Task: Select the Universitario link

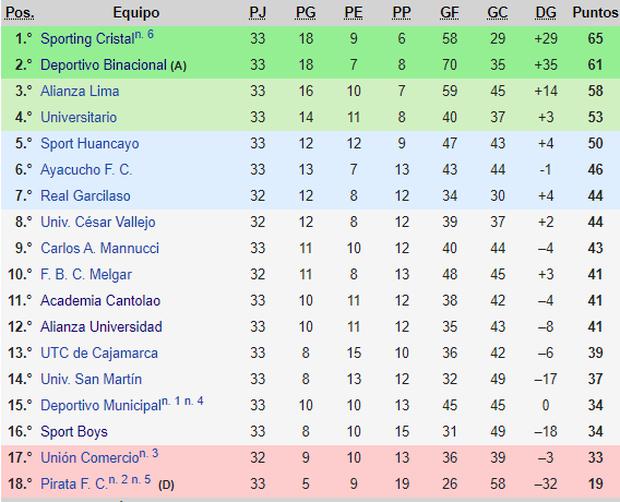Action: (79, 117)
